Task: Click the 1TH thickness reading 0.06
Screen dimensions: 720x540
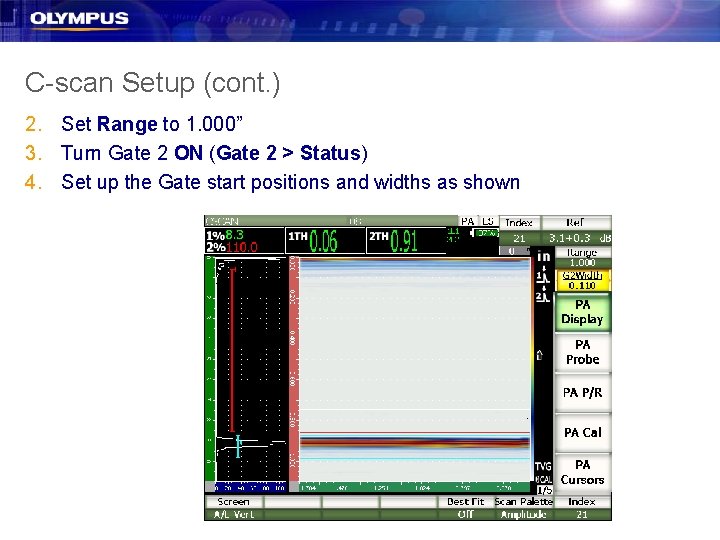Action: click(x=323, y=241)
